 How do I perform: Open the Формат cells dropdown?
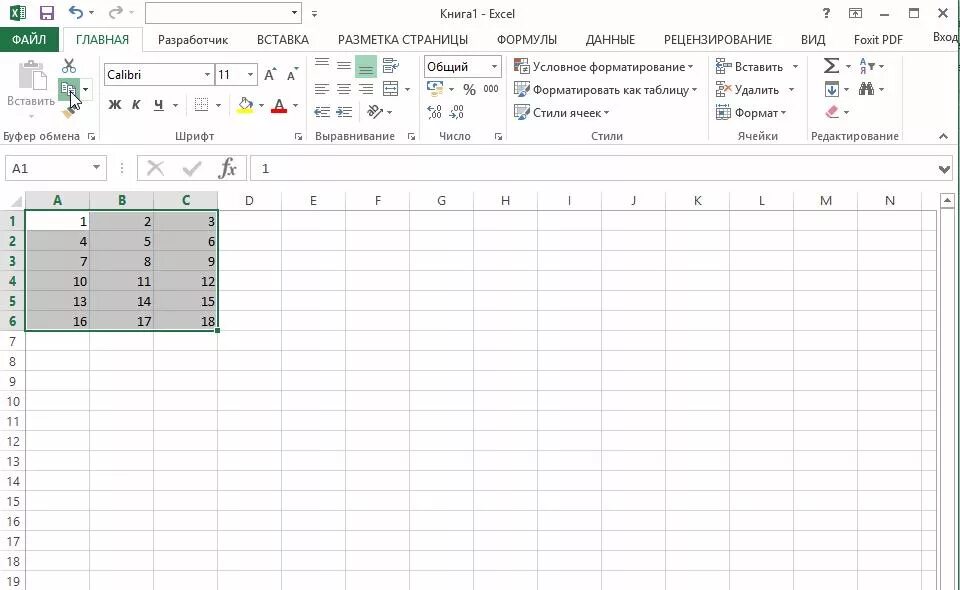pyautogui.click(x=751, y=113)
